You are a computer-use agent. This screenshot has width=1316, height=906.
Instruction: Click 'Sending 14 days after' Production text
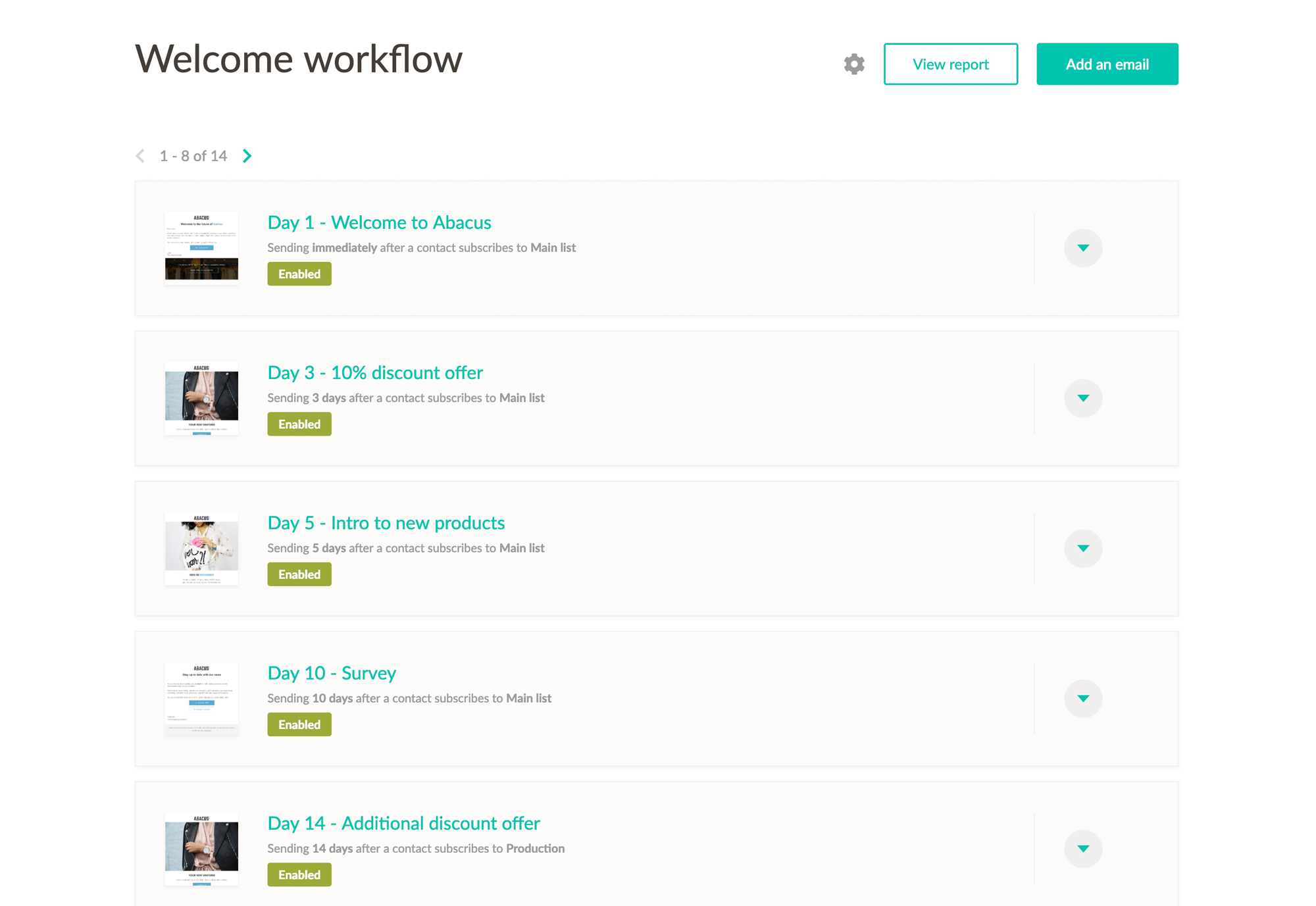coord(416,848)
